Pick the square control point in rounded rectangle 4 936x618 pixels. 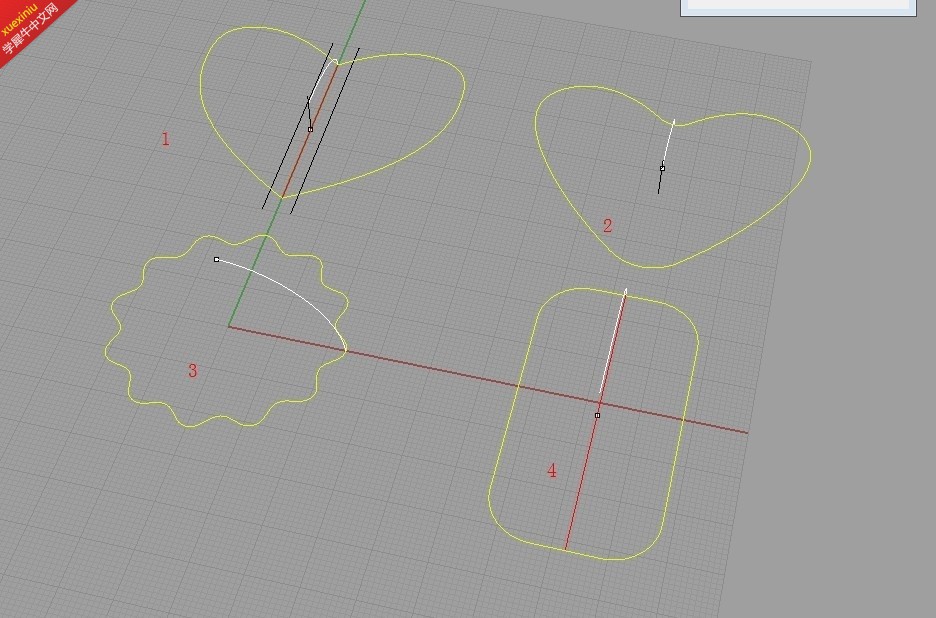pos(598,415)
